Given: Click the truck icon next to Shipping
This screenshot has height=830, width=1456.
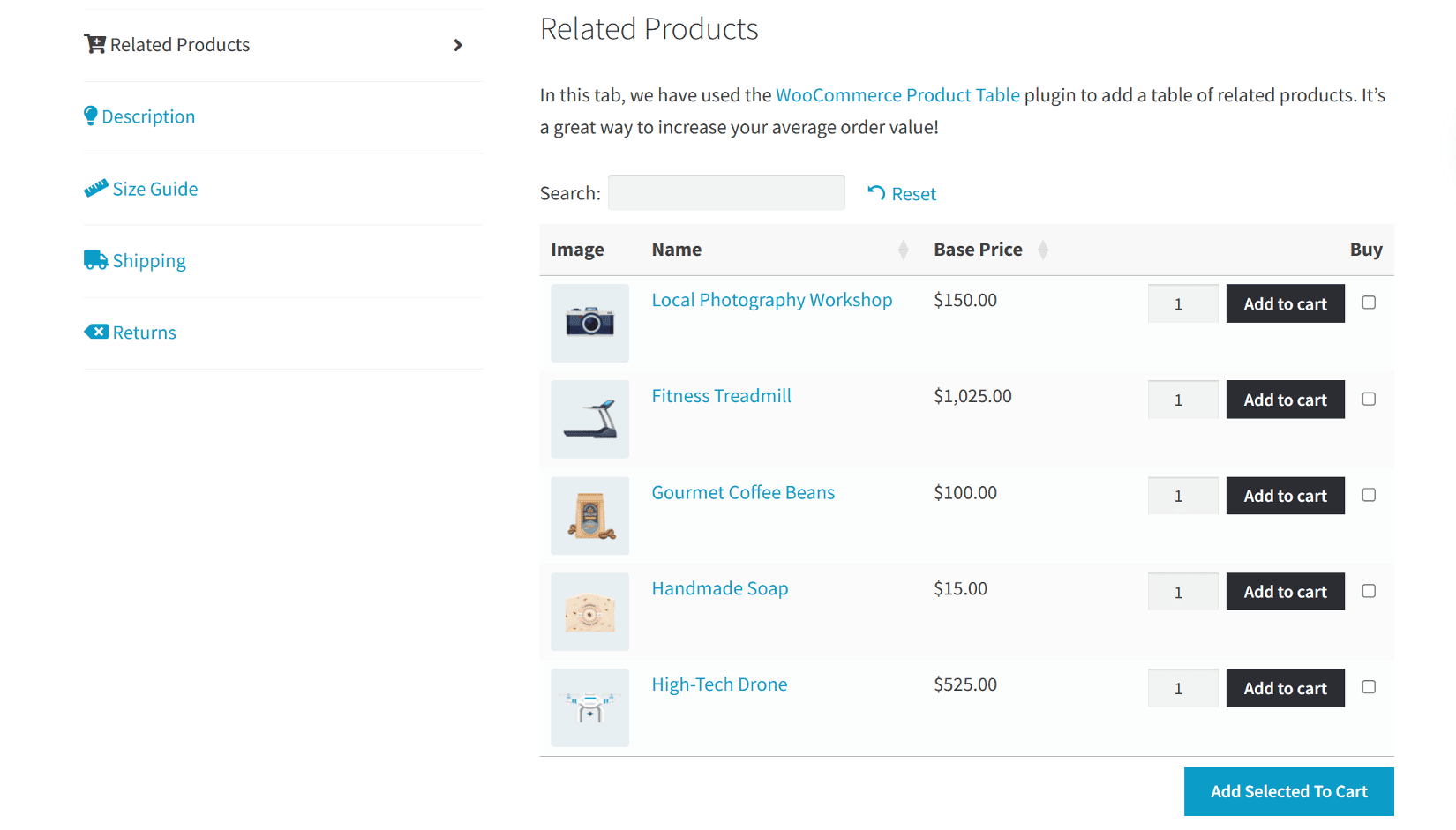Looking at the screenshot, I should 95,259.
